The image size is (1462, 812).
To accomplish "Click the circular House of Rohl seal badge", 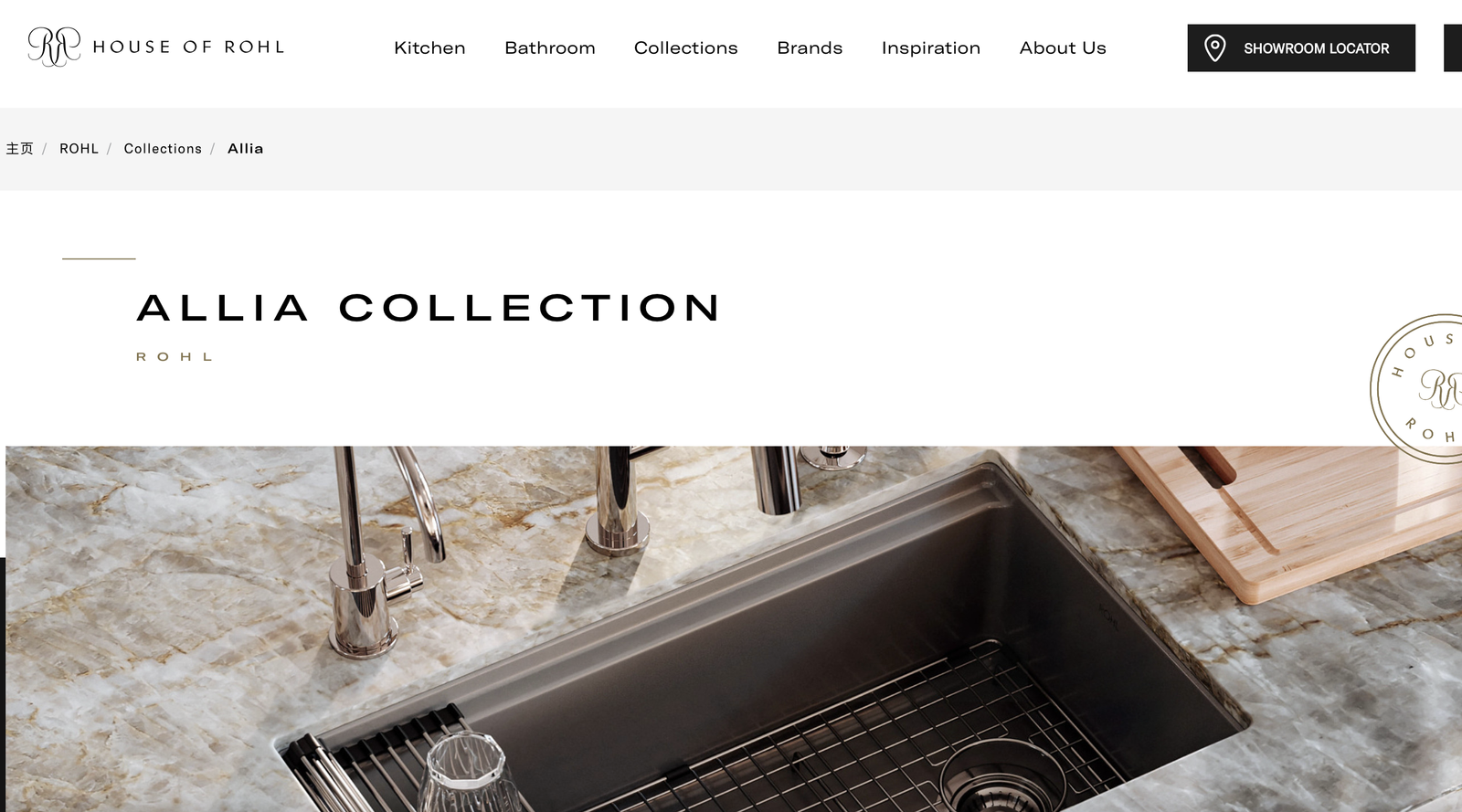I will pyautogui.click(x=1416, y=389).
